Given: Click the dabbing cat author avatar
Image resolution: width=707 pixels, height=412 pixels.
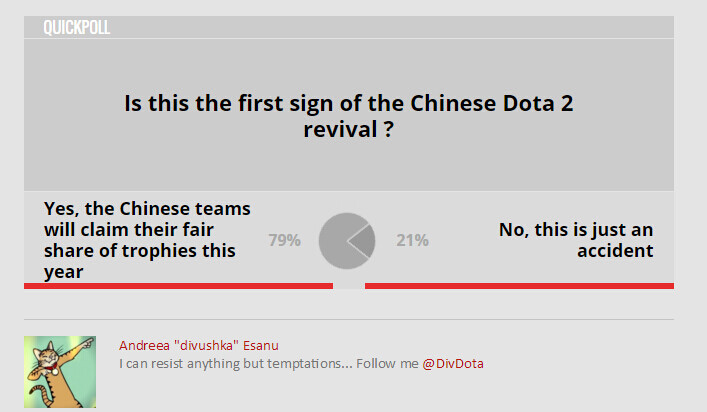Looking at the screenshot, I should [x=60, y=372].
